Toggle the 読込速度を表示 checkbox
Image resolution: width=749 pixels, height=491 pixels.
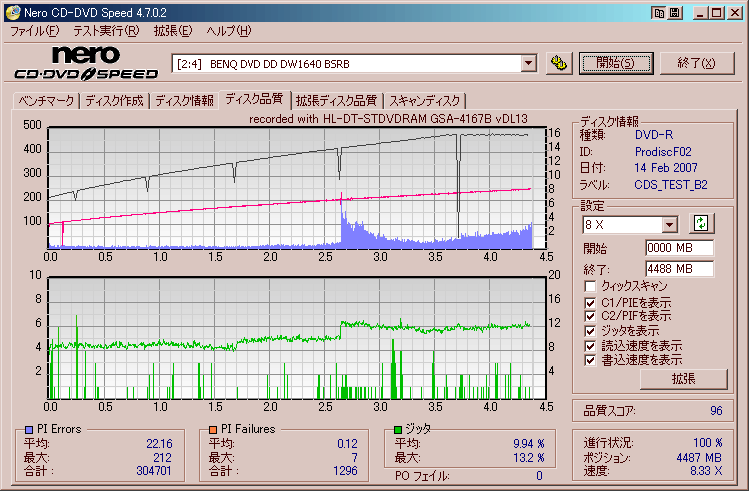pyautogui.click(x=590, y=346)
